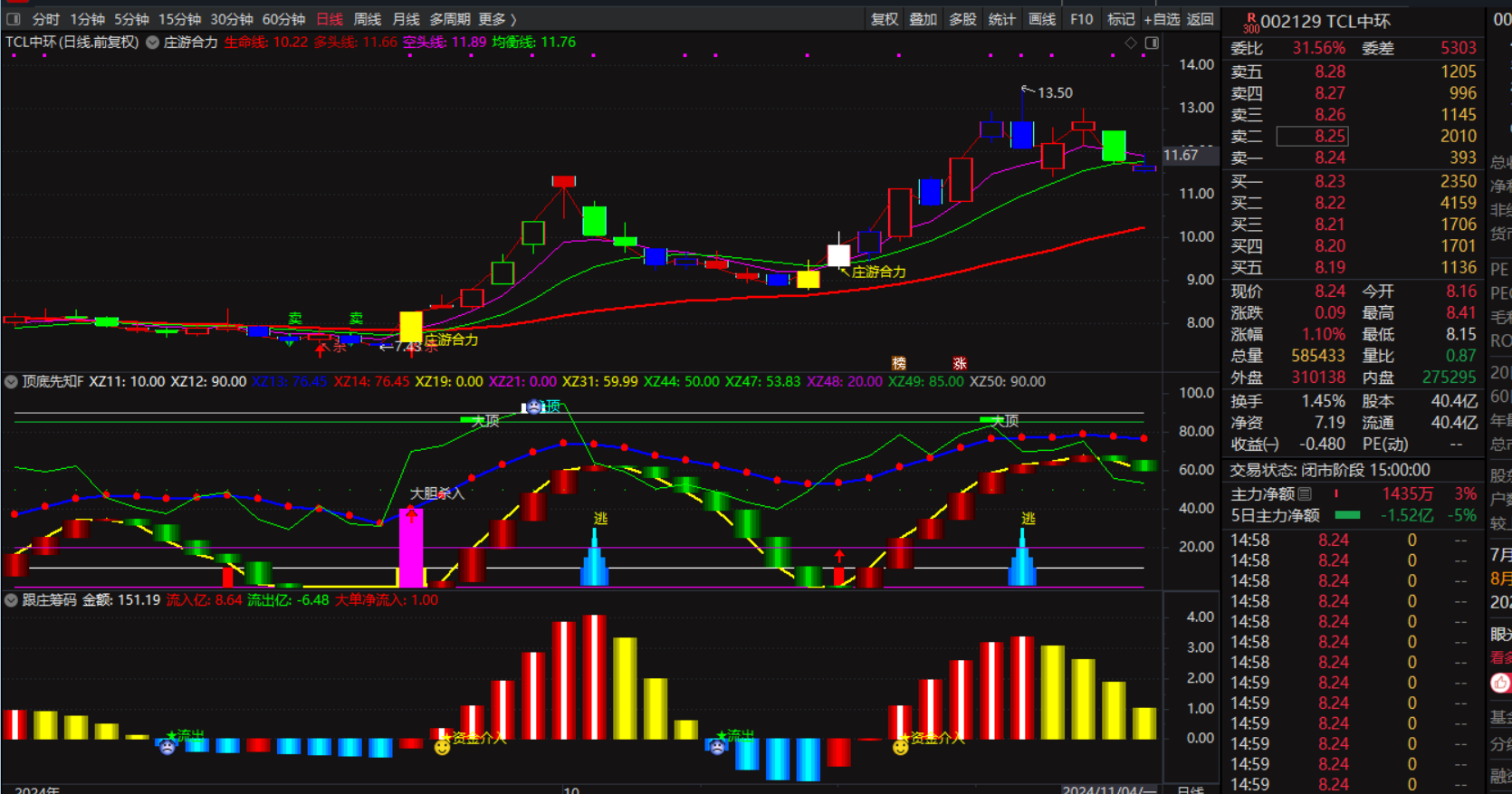Toggle the right side panel icon
1512x794 pixels.
(x=1152, y=43)
